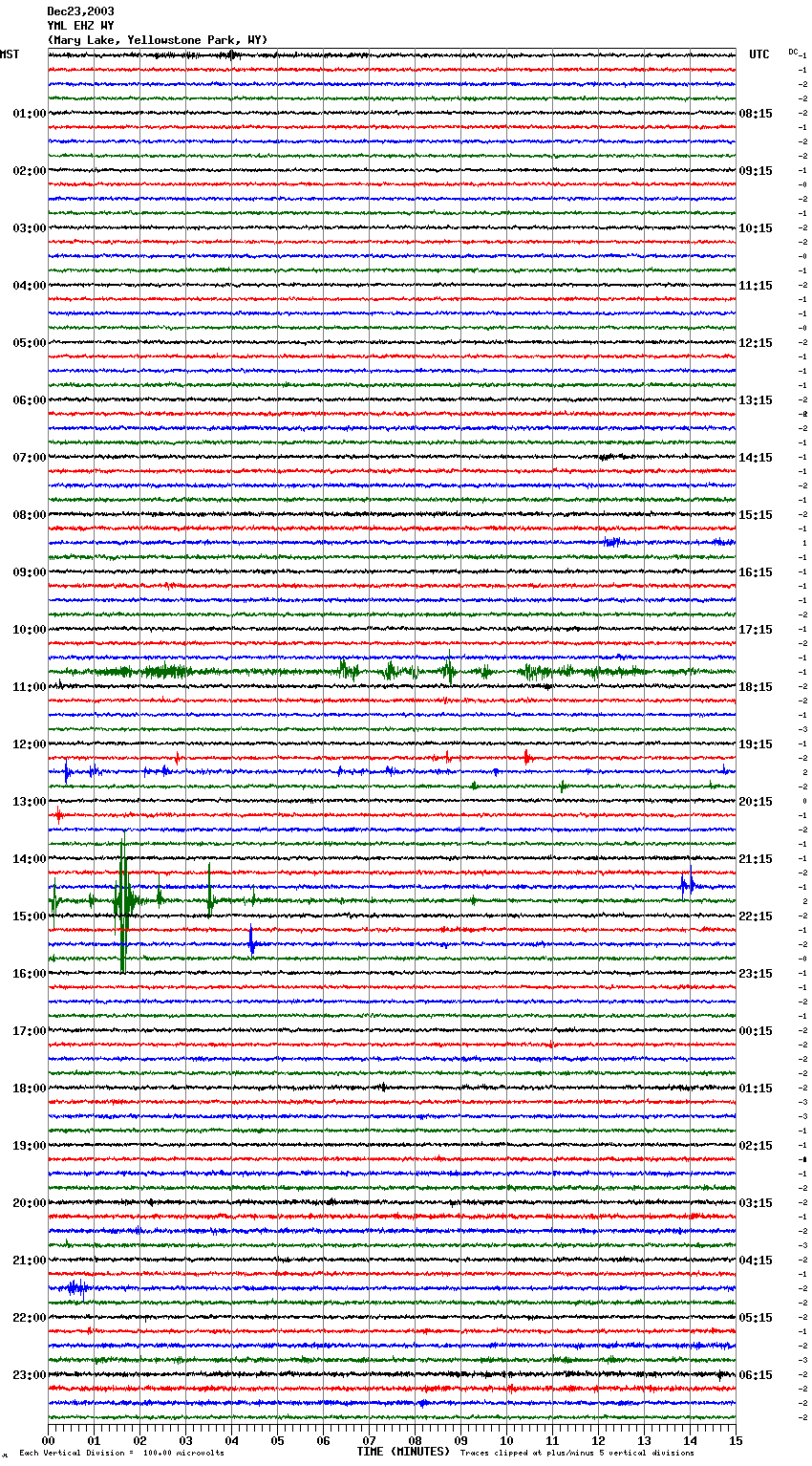The height and width of the screenshot is (1466, 812).
Task: Click the 02:15 UTC time label
Action: click(x=756, y=1146)
